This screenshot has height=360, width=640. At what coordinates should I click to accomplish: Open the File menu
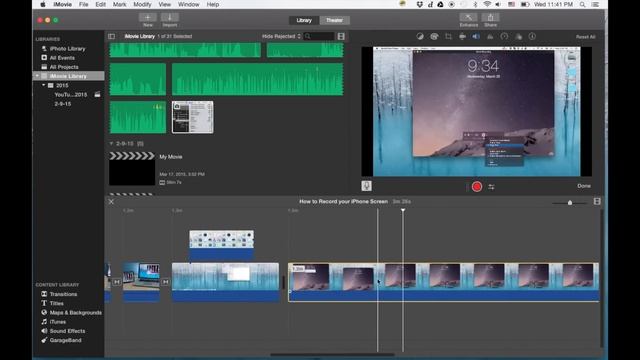[x=83, y=4]
